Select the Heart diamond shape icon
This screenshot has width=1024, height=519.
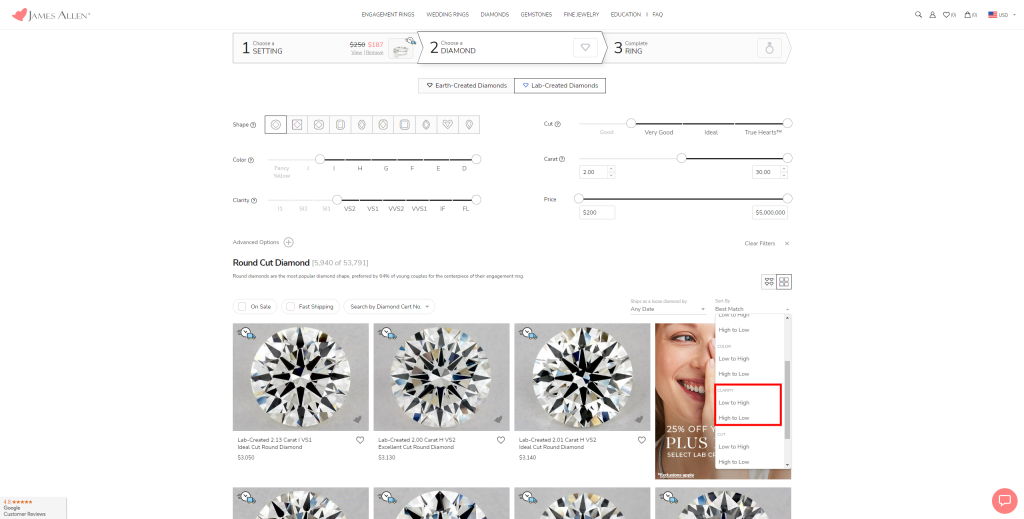pyautogui.click(x=448, y=125)
